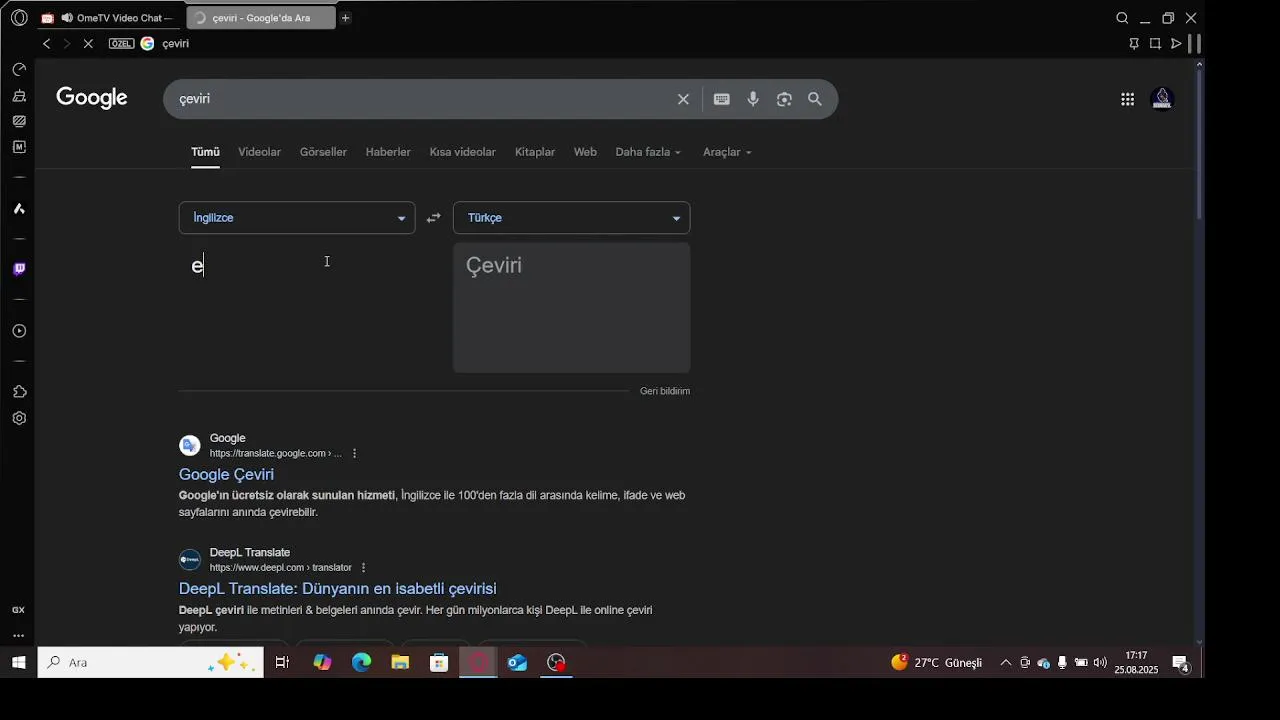Search by image with Google Lens

[x=784, y=99]
